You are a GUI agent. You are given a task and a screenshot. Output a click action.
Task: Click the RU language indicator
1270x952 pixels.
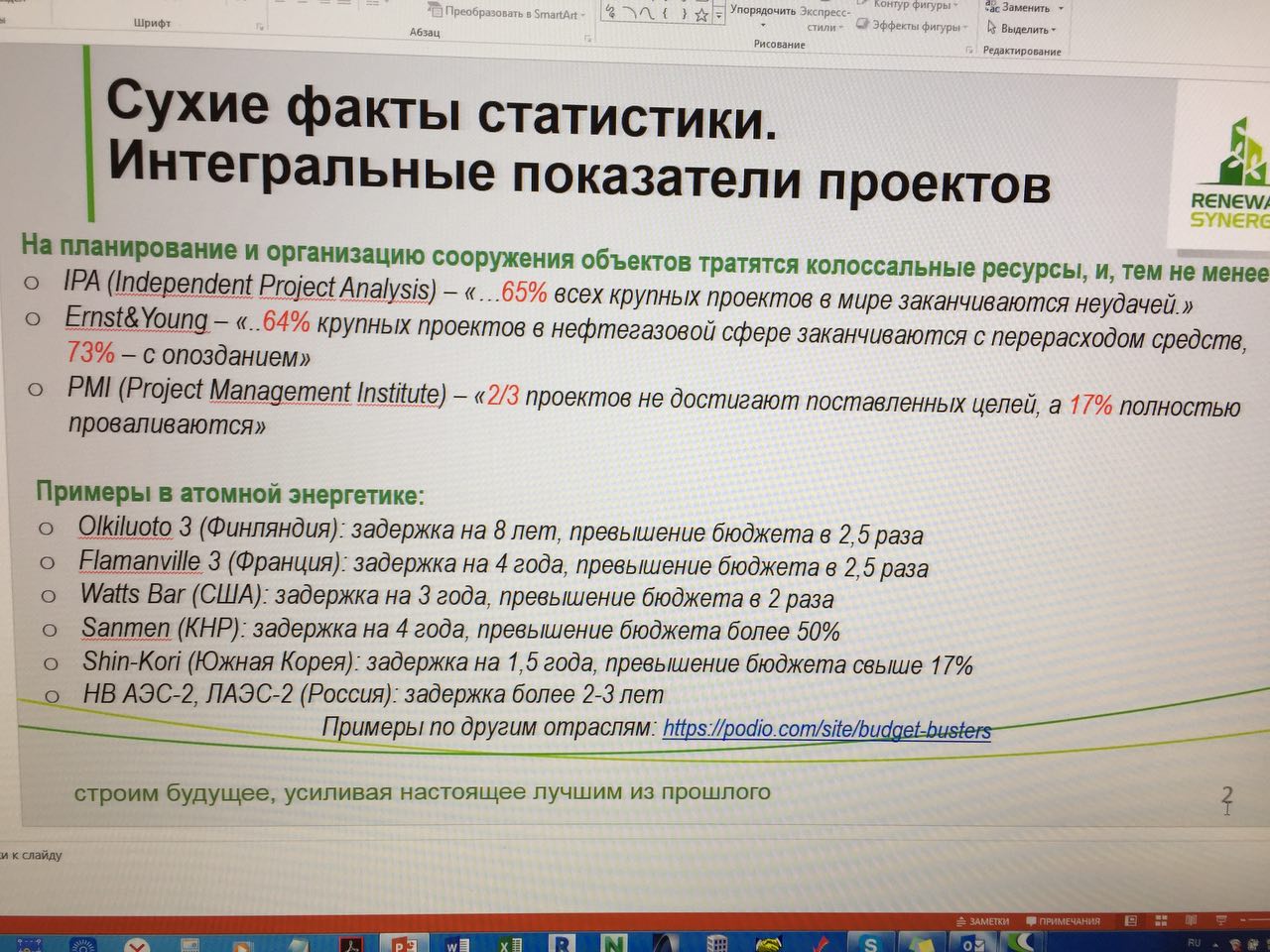[1194, 942]
